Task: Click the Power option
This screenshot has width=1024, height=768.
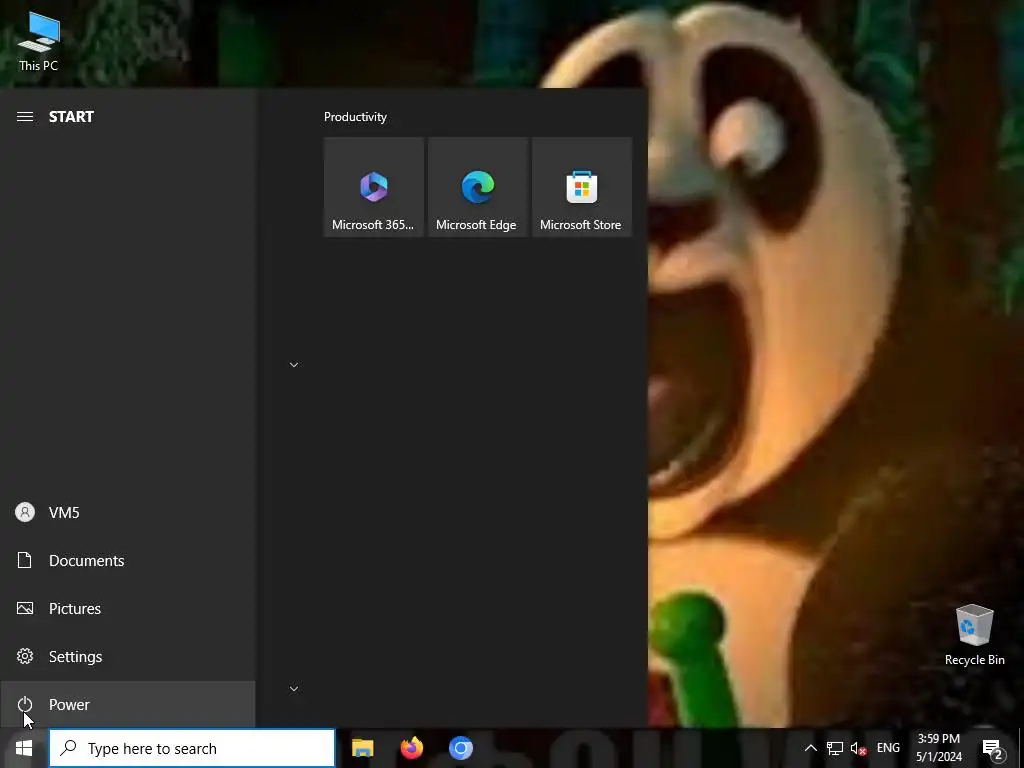Action: tap(127, 705)
